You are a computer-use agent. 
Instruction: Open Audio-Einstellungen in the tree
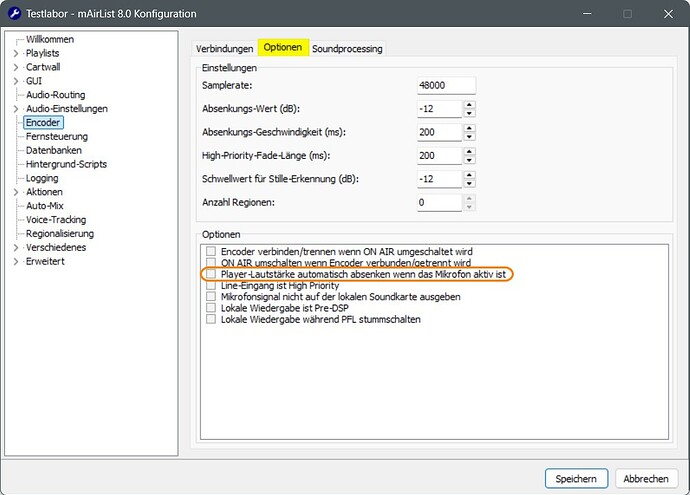66,109
